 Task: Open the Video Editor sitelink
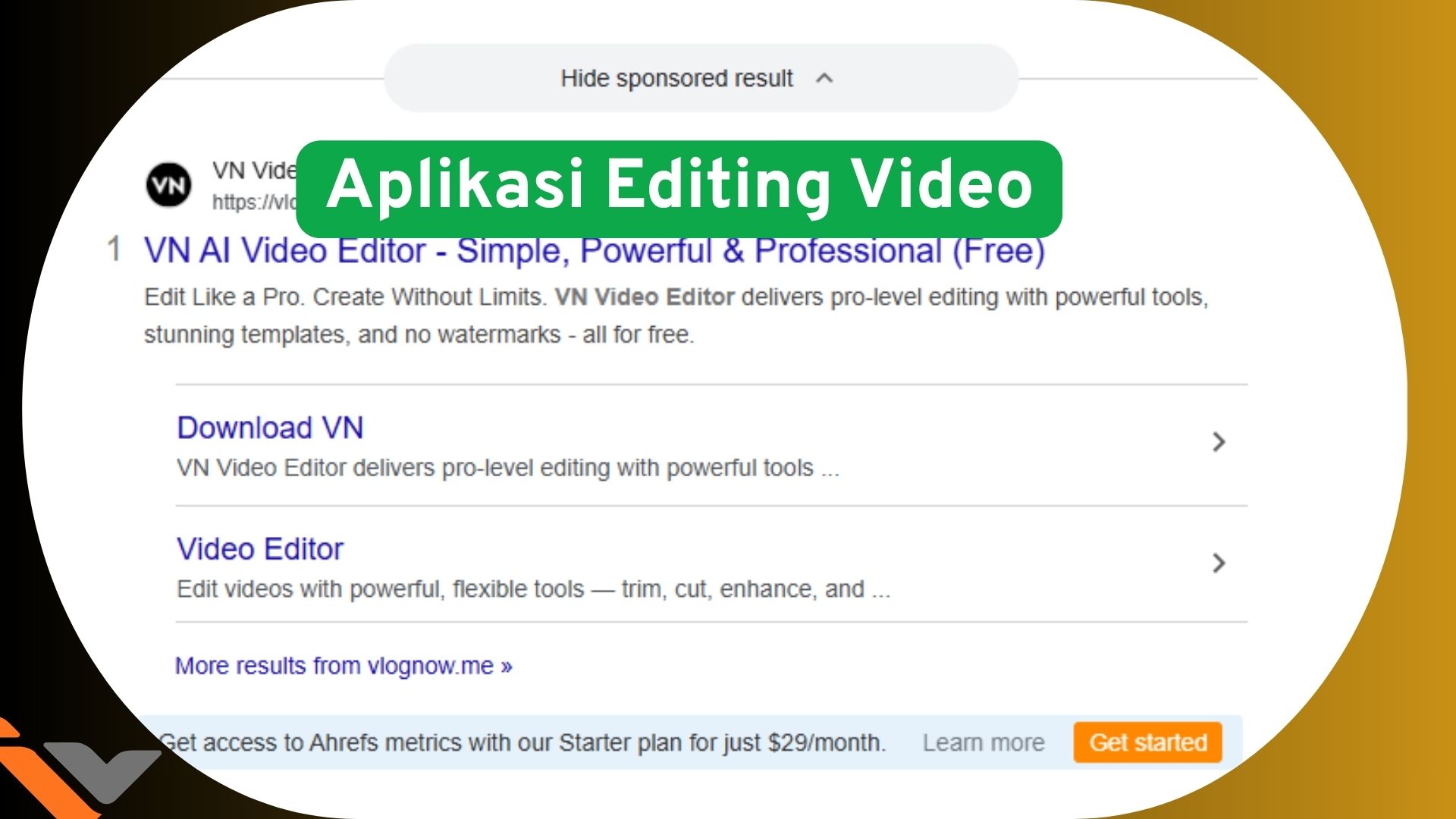click(259, 548)
